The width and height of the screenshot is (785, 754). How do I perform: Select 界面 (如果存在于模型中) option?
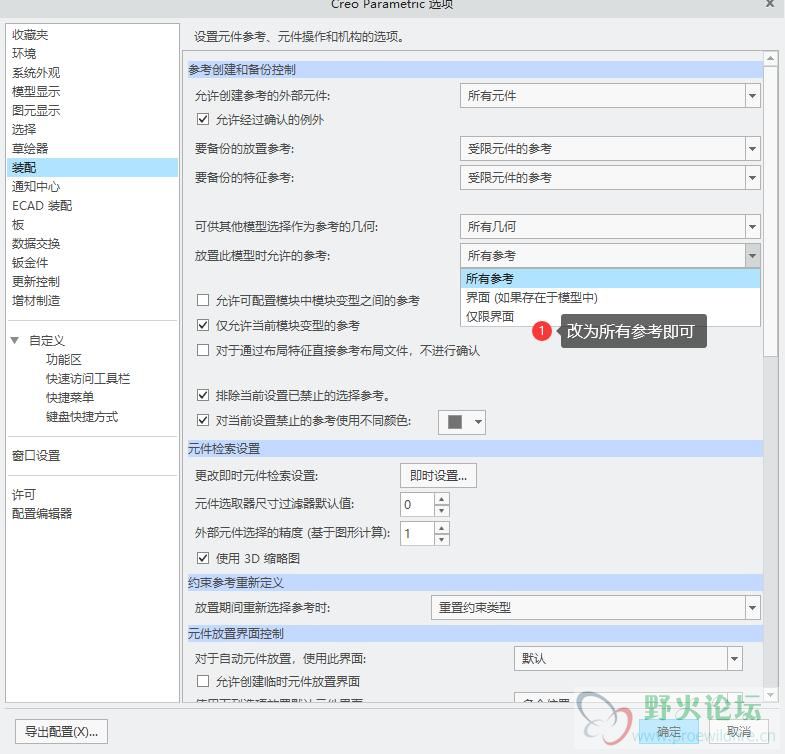point(610,297)
